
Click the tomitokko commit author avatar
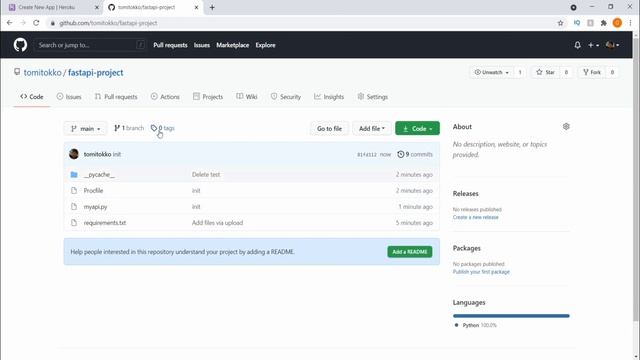coord(74,154)
